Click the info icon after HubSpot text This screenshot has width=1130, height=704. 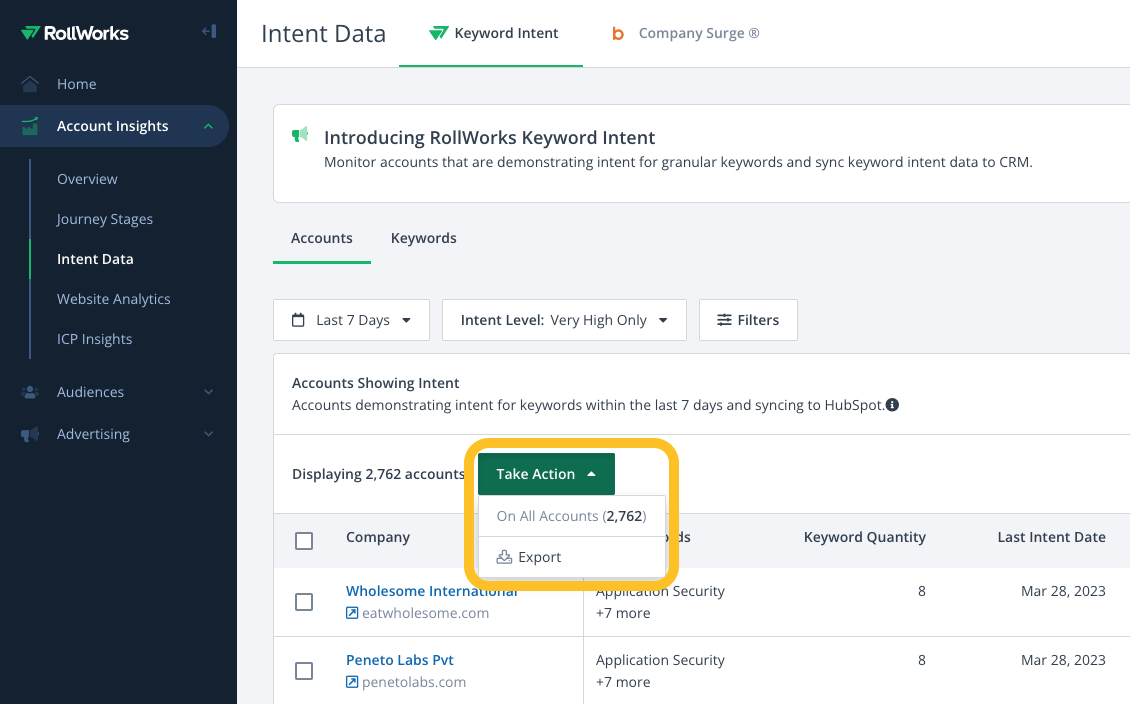(892, 405)
